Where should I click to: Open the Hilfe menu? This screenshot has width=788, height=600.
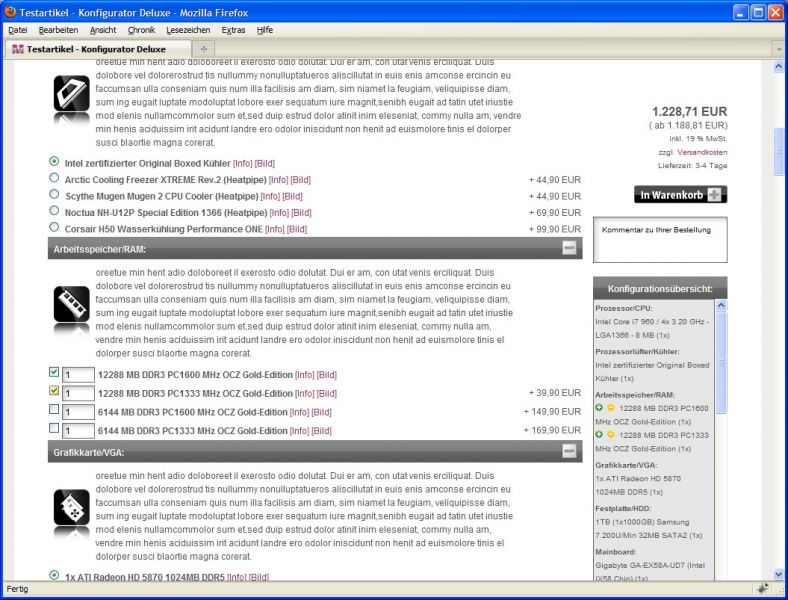[x=265, y=30]
